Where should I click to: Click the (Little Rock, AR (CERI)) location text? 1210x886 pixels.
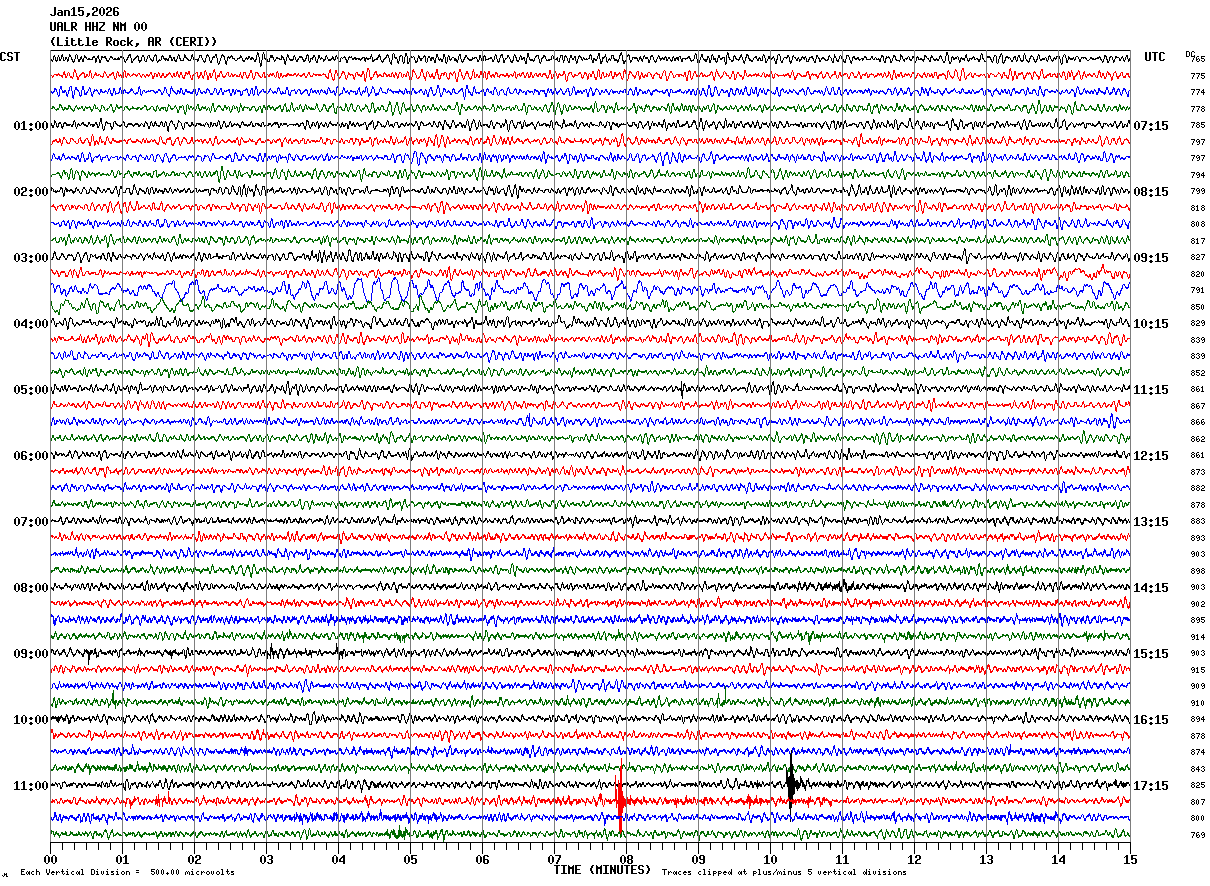133,42
